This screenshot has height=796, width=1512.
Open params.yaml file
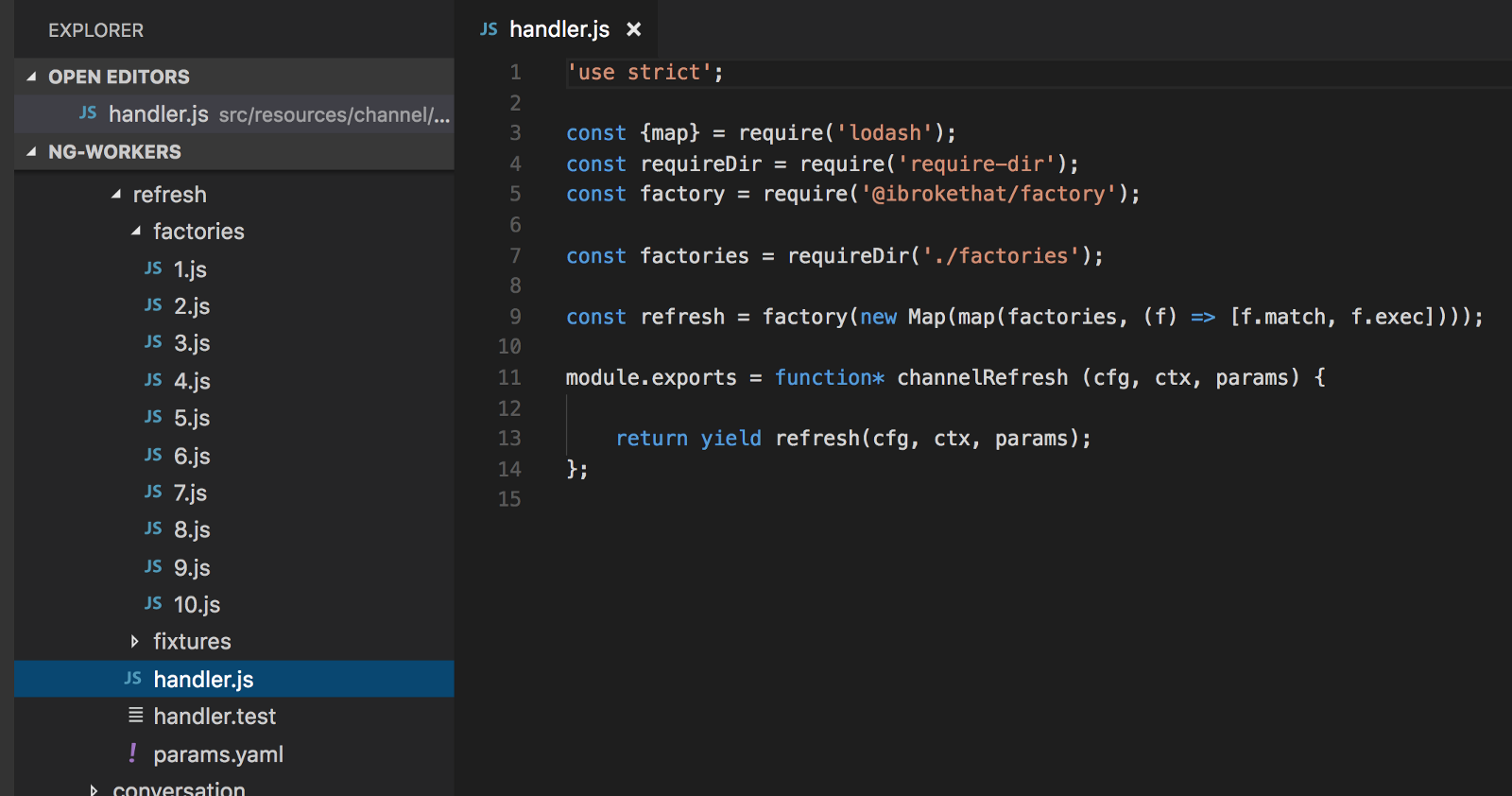(218, 754)
